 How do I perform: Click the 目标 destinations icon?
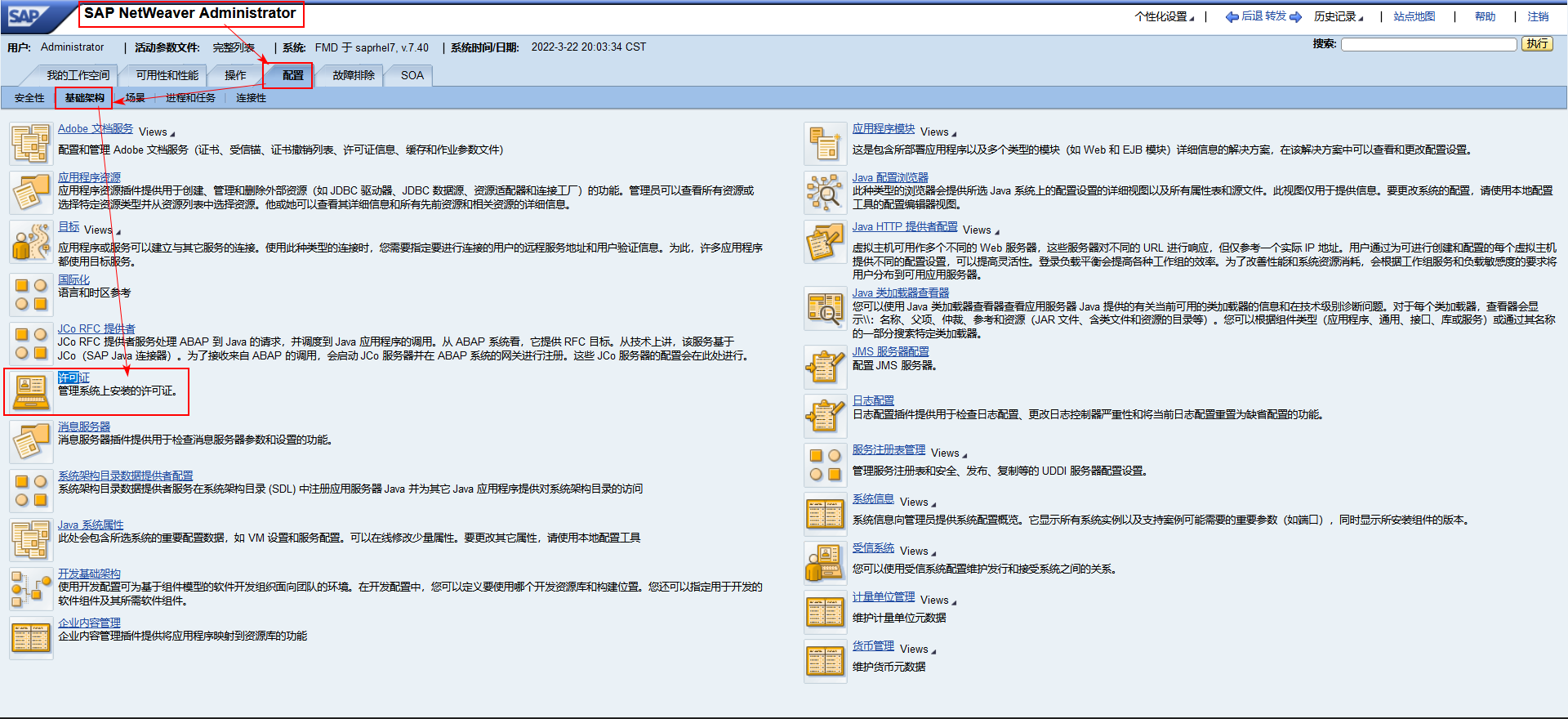click(31, 242)
